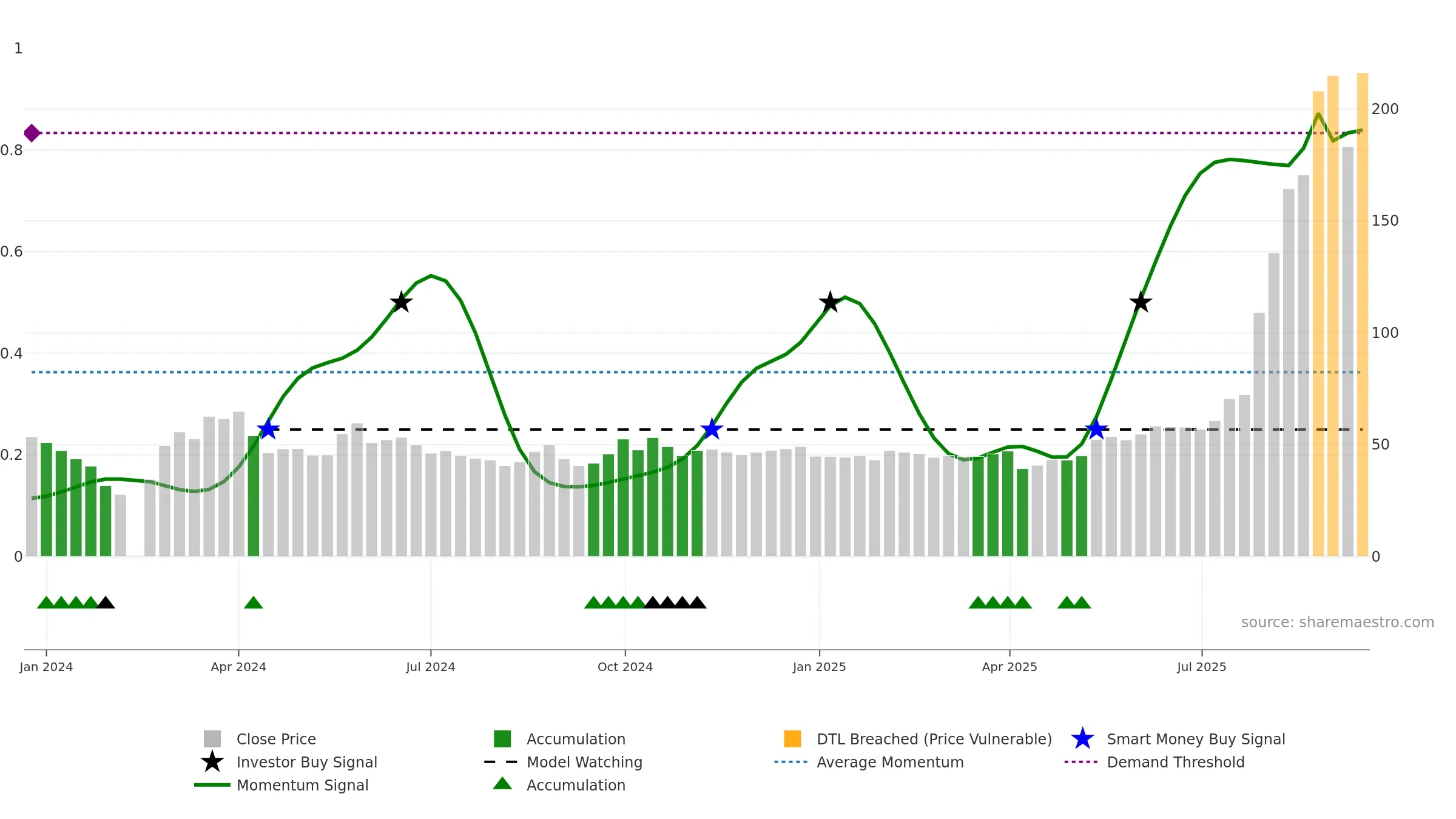This screenshot has height=819, width=1456.
Task: Click the black Investor Buy star near June 2024
Action: [401, 302]
